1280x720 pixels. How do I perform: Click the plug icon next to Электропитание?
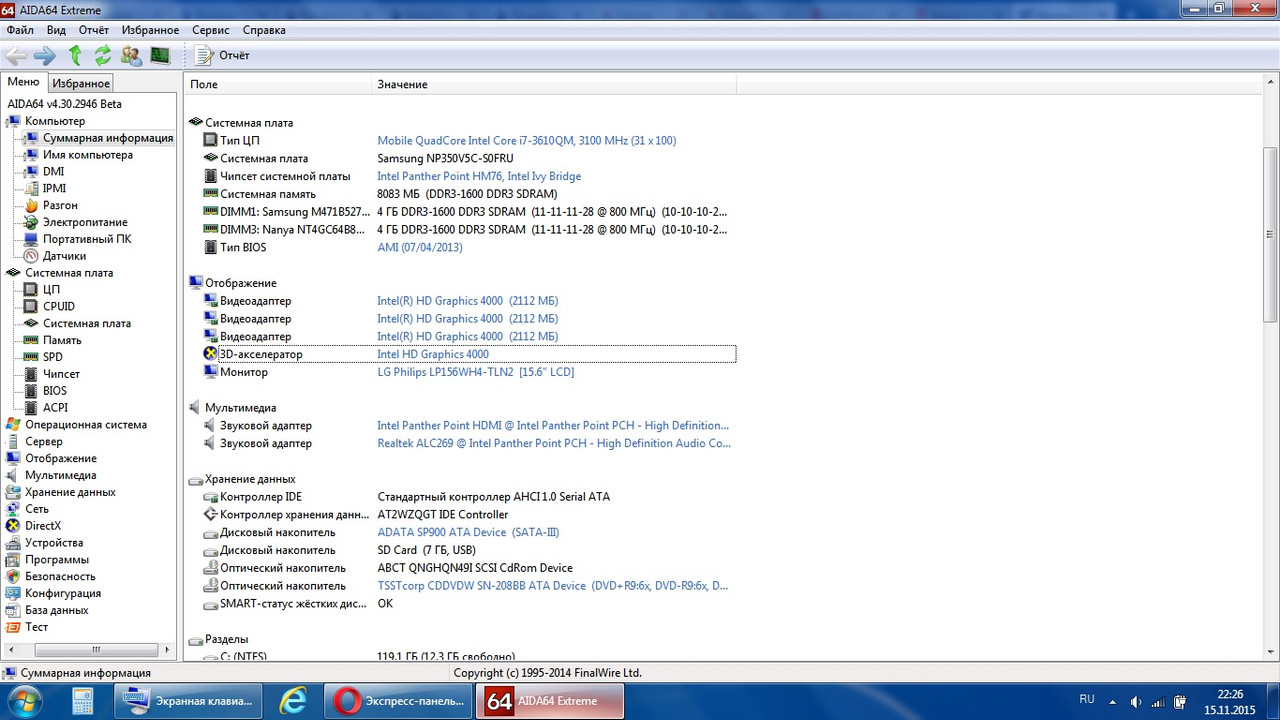pyautogui.click(x=31, y=222)
